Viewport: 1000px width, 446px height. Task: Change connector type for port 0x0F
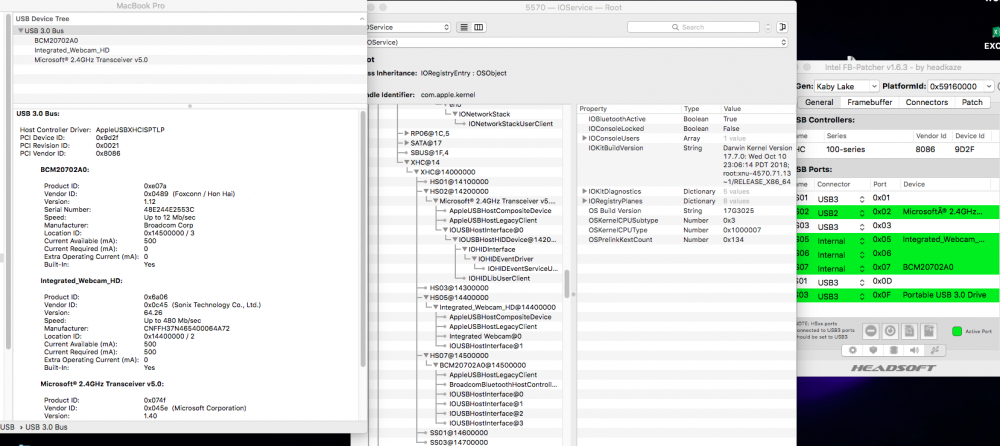point(841,296)
